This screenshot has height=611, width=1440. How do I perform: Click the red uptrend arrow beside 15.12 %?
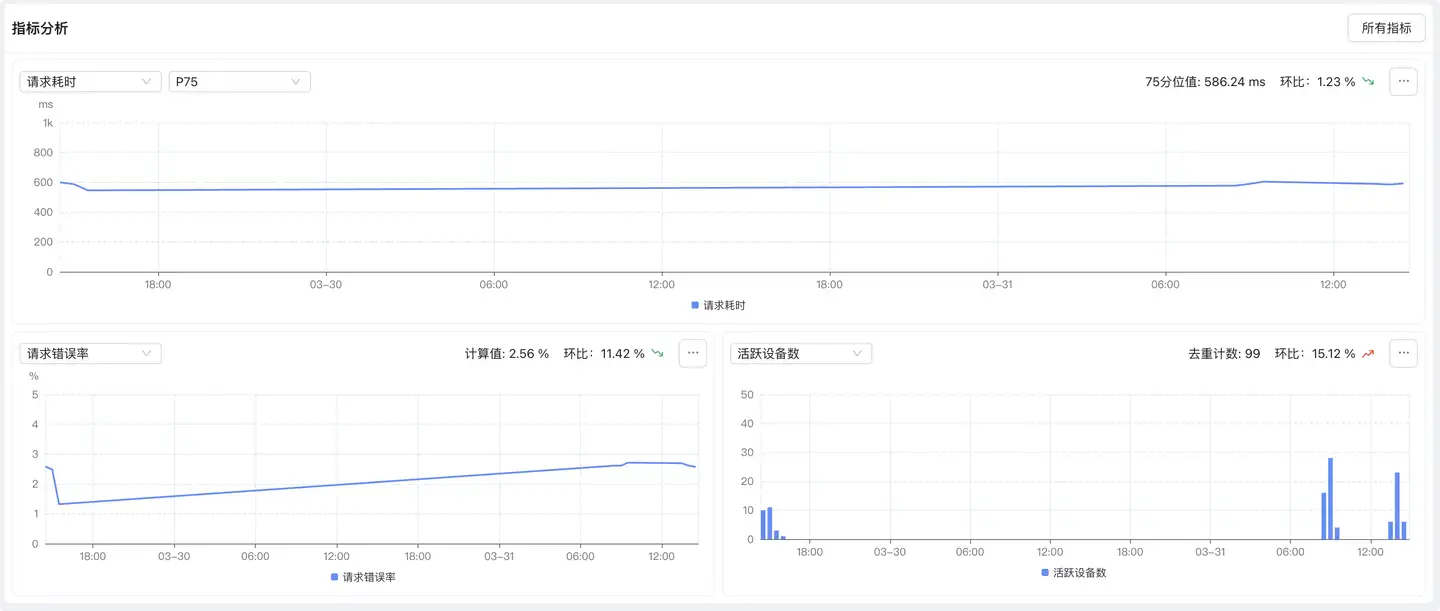pyautogui.click(x=1368, y=353)
